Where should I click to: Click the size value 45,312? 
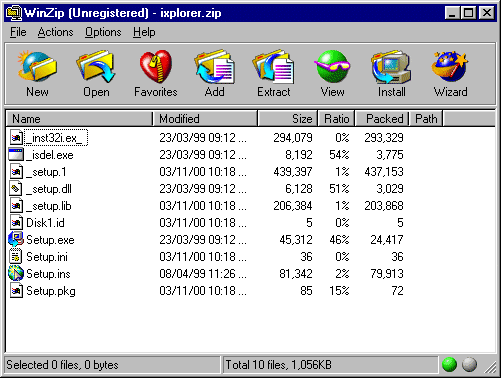[296, 240]
